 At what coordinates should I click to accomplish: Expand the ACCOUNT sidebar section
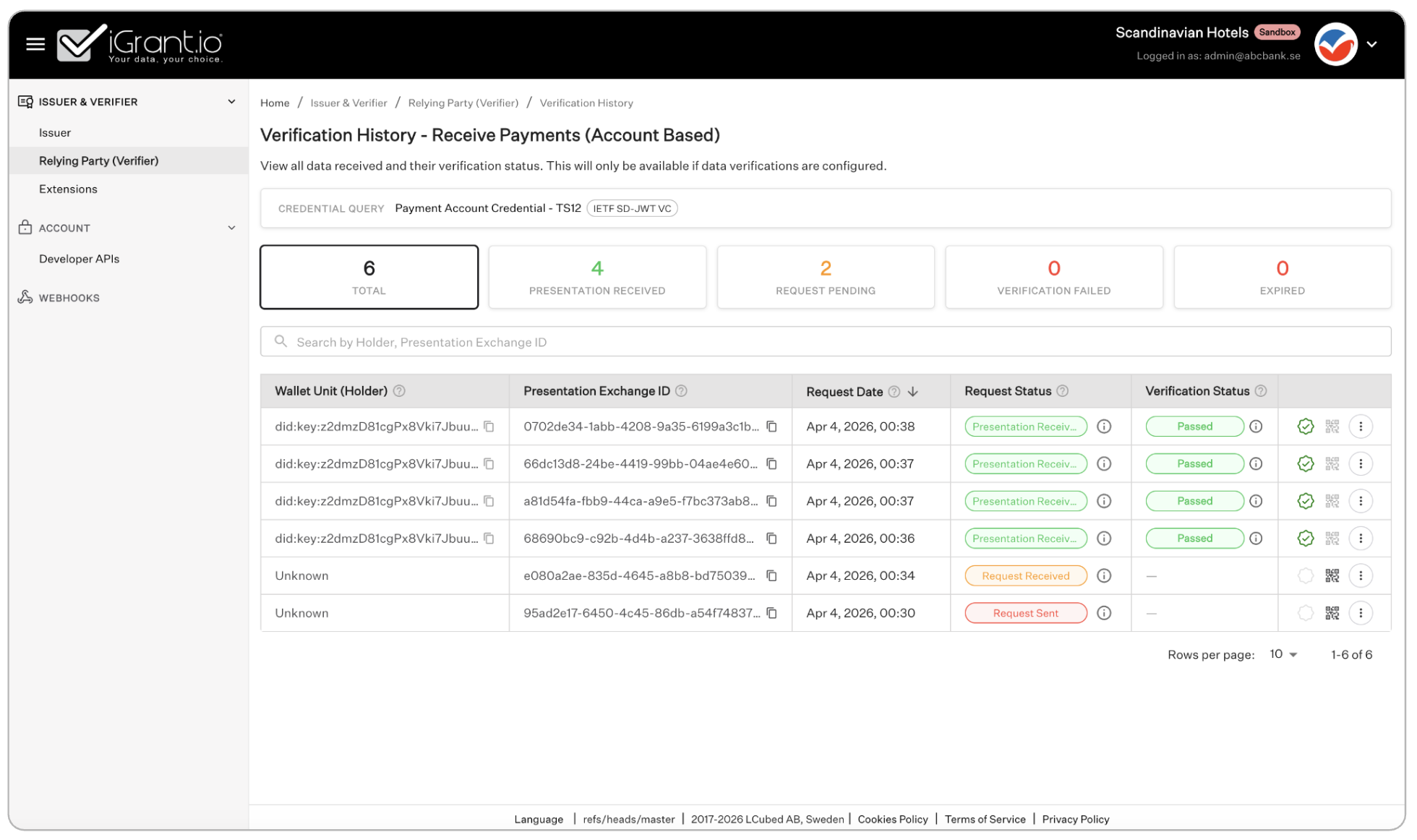(x=231, y=228)
